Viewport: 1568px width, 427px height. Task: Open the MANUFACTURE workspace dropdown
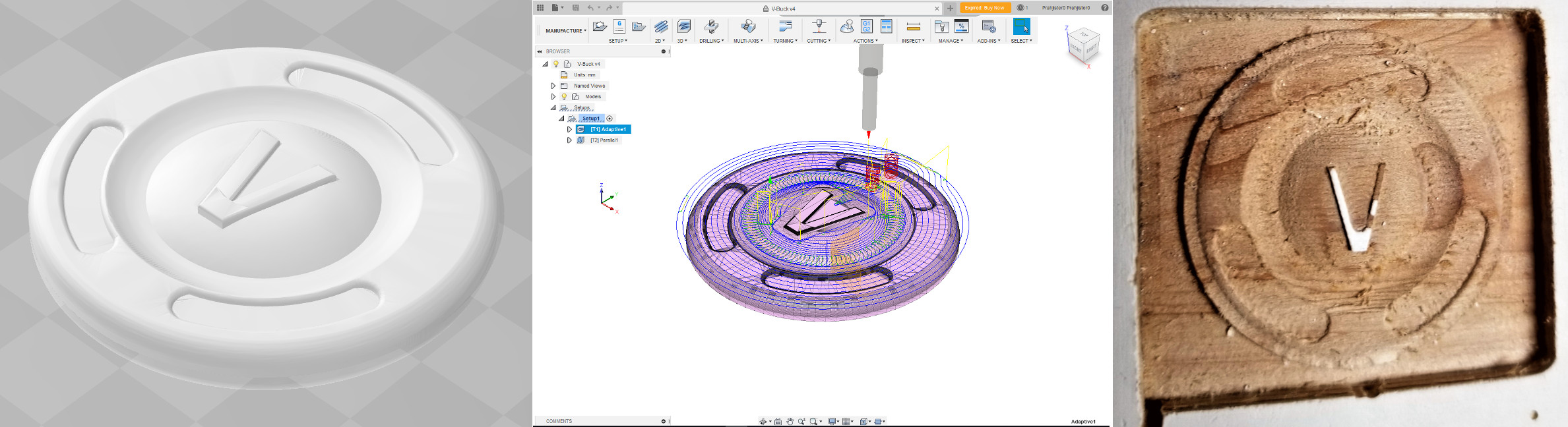[x=565, y=31]
